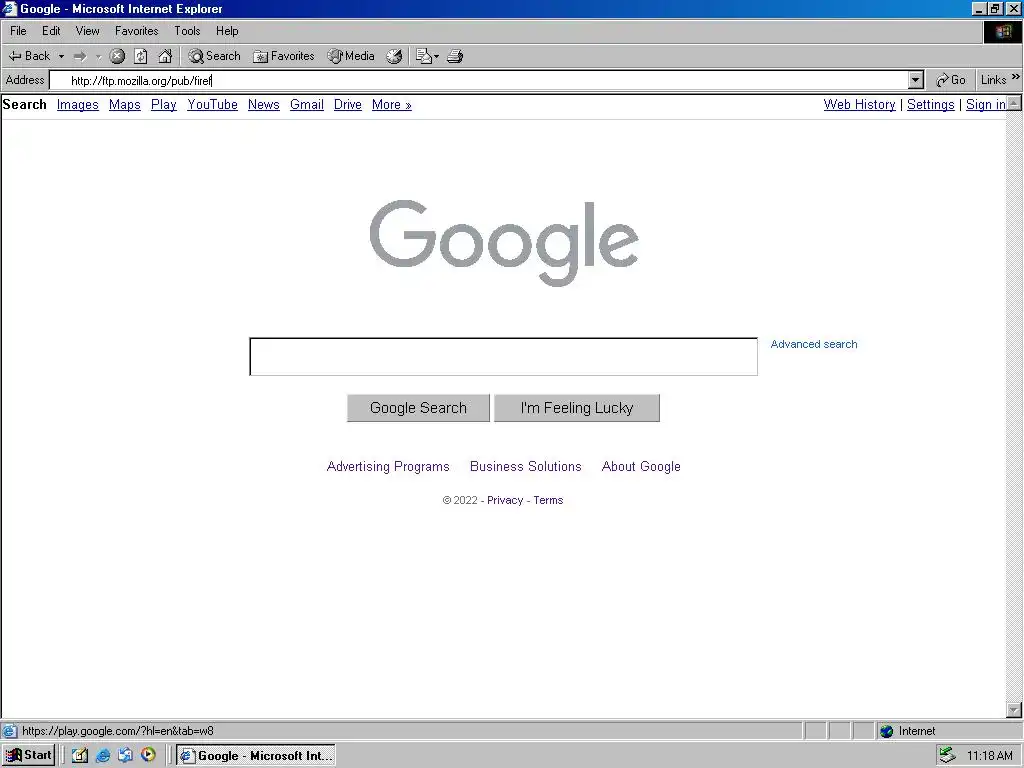Launch Outlook Express quick launch icon
This screenshot has height=768, width=1024.
click(125, 756)
